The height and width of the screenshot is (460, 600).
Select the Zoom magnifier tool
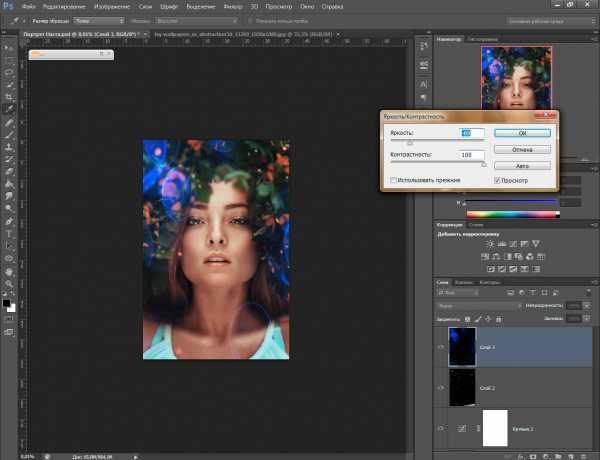8,284
